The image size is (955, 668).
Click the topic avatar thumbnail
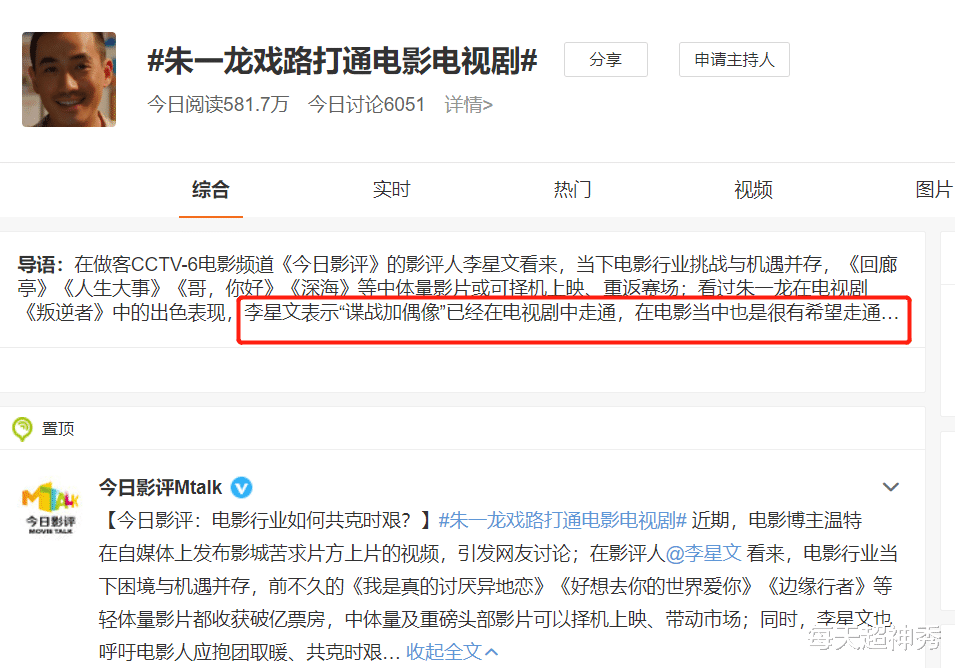(x=69, y=79)
